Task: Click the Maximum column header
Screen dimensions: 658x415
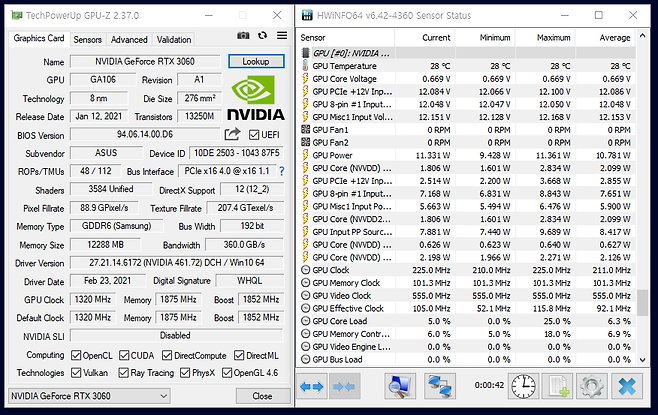Action: pyautogui.click(x=545, y=38)
